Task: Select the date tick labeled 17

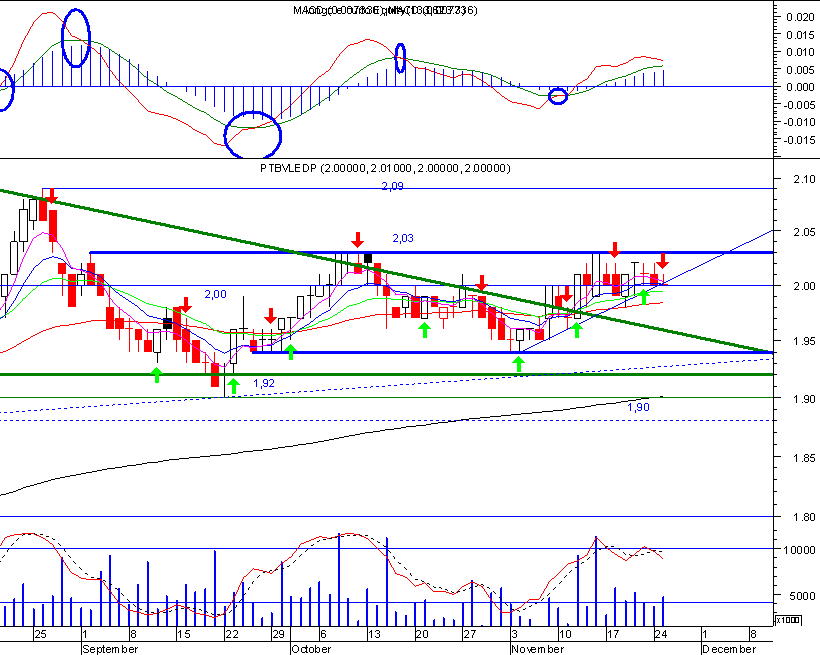Action: pos(613,634)
